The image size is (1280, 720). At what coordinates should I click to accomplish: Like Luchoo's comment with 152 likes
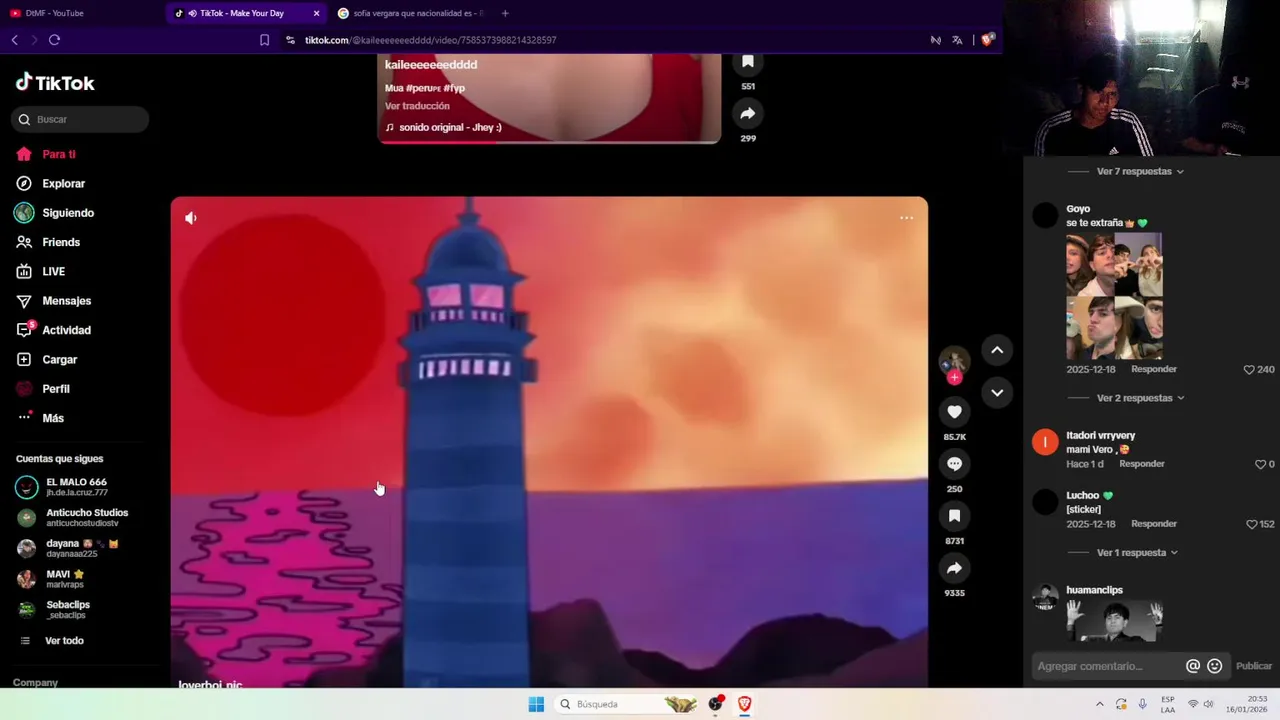tap(1250, 524)
